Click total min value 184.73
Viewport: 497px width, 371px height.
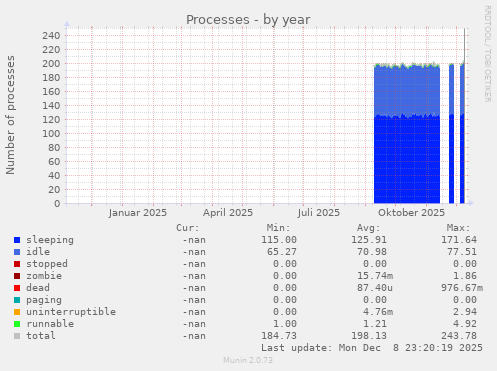279,336
